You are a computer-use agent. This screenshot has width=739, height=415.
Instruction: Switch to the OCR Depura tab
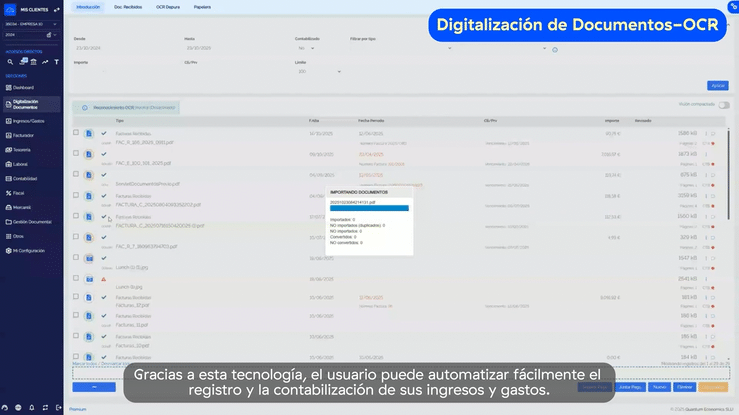pyautogui.click(x=168, y=7)
